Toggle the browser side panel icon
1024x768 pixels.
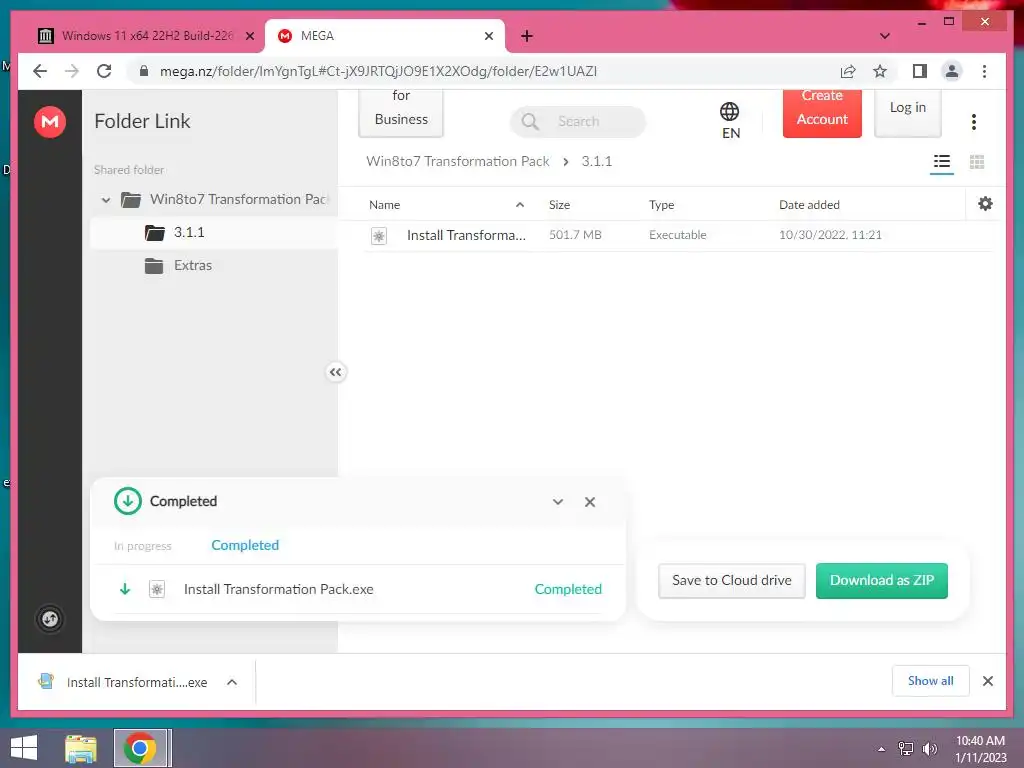coord(920,71)
